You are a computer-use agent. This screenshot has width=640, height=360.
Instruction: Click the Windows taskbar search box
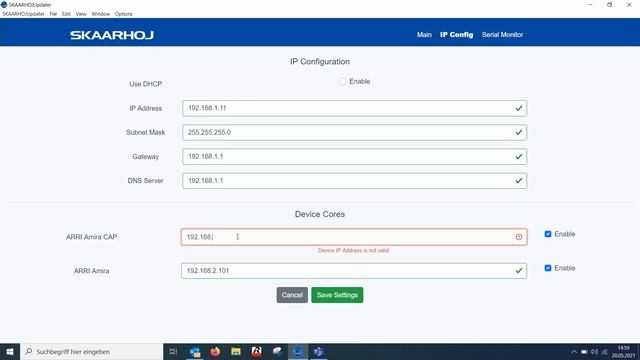click(x=91, y=351)
